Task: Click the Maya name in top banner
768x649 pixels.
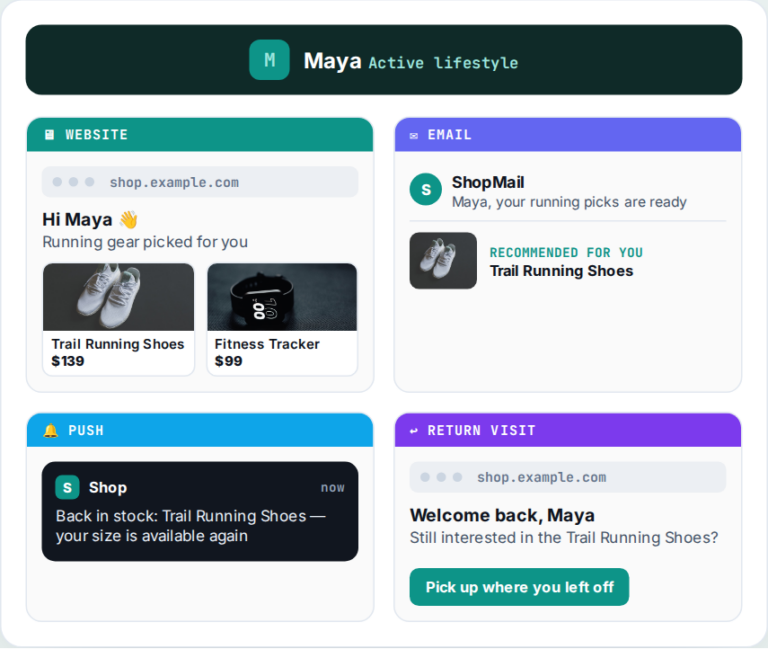Action: (333, 61)
